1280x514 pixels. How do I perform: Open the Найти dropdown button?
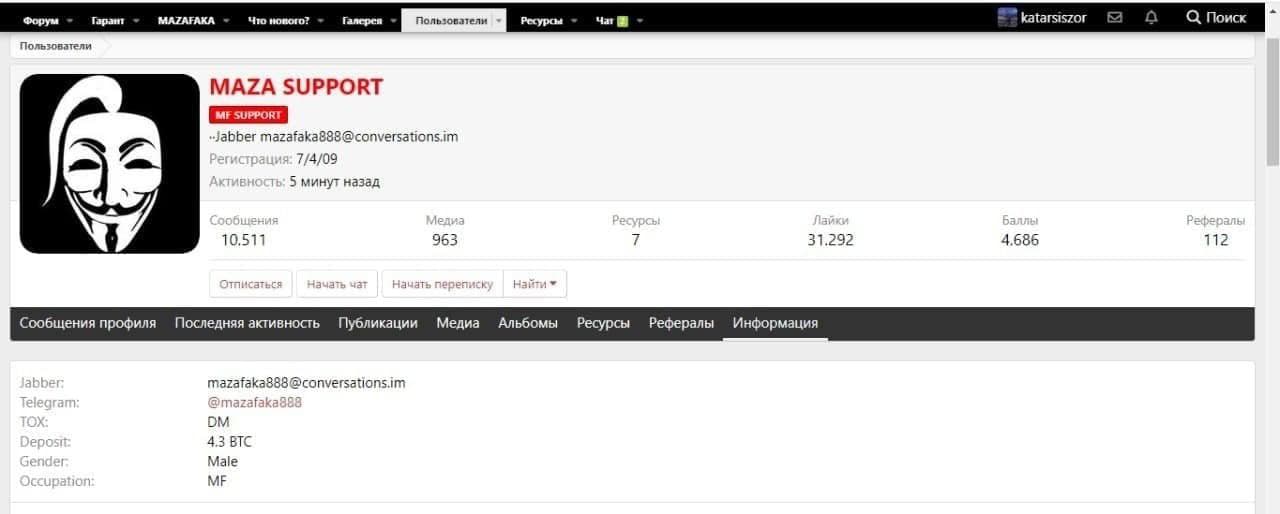pos(535,284)
